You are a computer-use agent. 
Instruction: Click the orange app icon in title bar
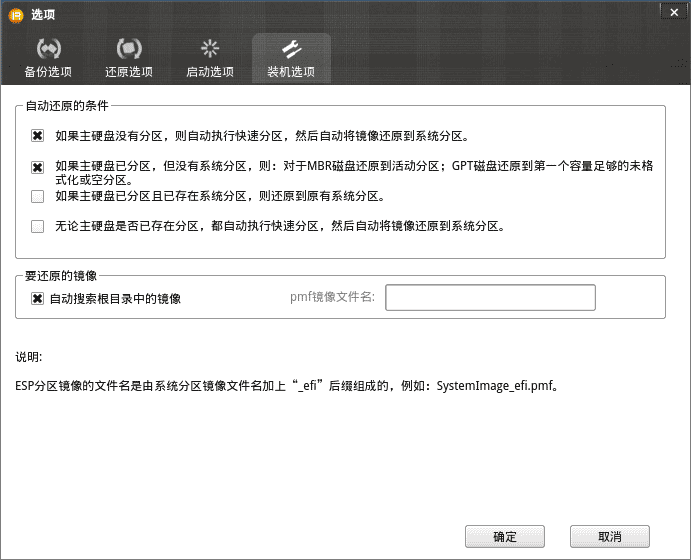(x=16, y=14)
